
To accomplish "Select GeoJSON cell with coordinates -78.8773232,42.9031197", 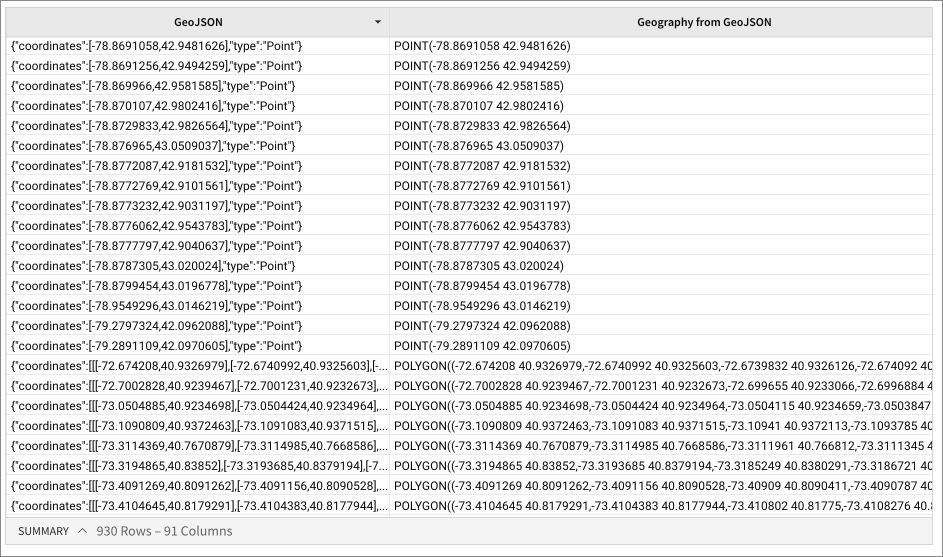I will pos(156,206).
